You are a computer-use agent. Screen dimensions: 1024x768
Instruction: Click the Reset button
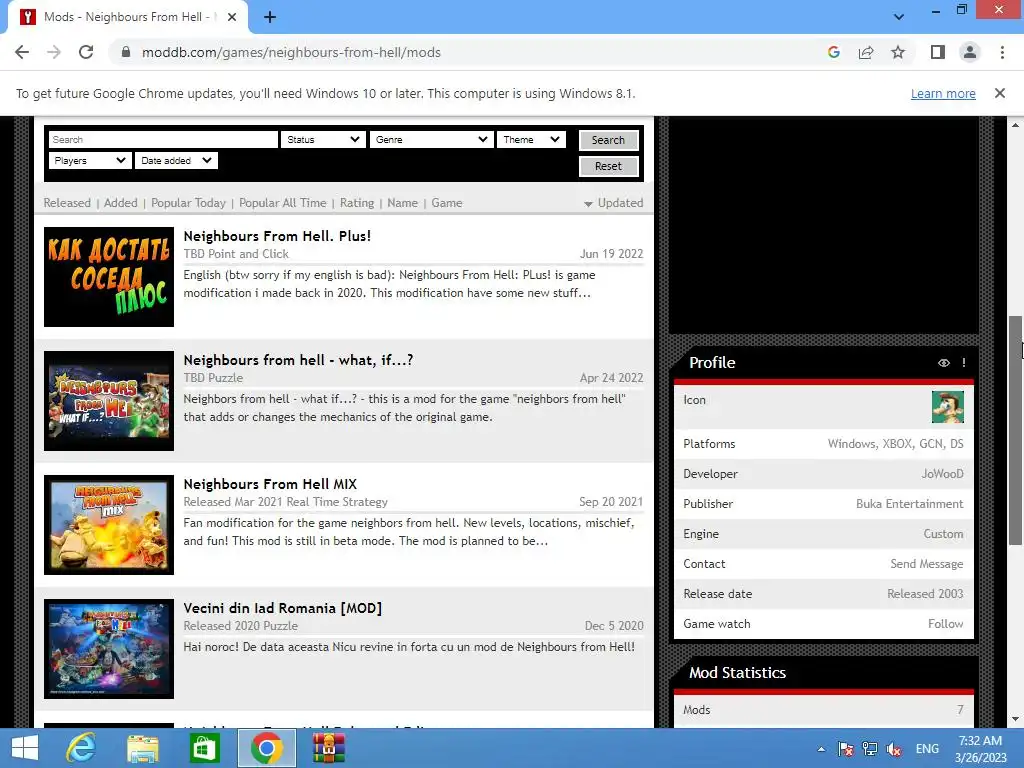[x=608, y=166]
